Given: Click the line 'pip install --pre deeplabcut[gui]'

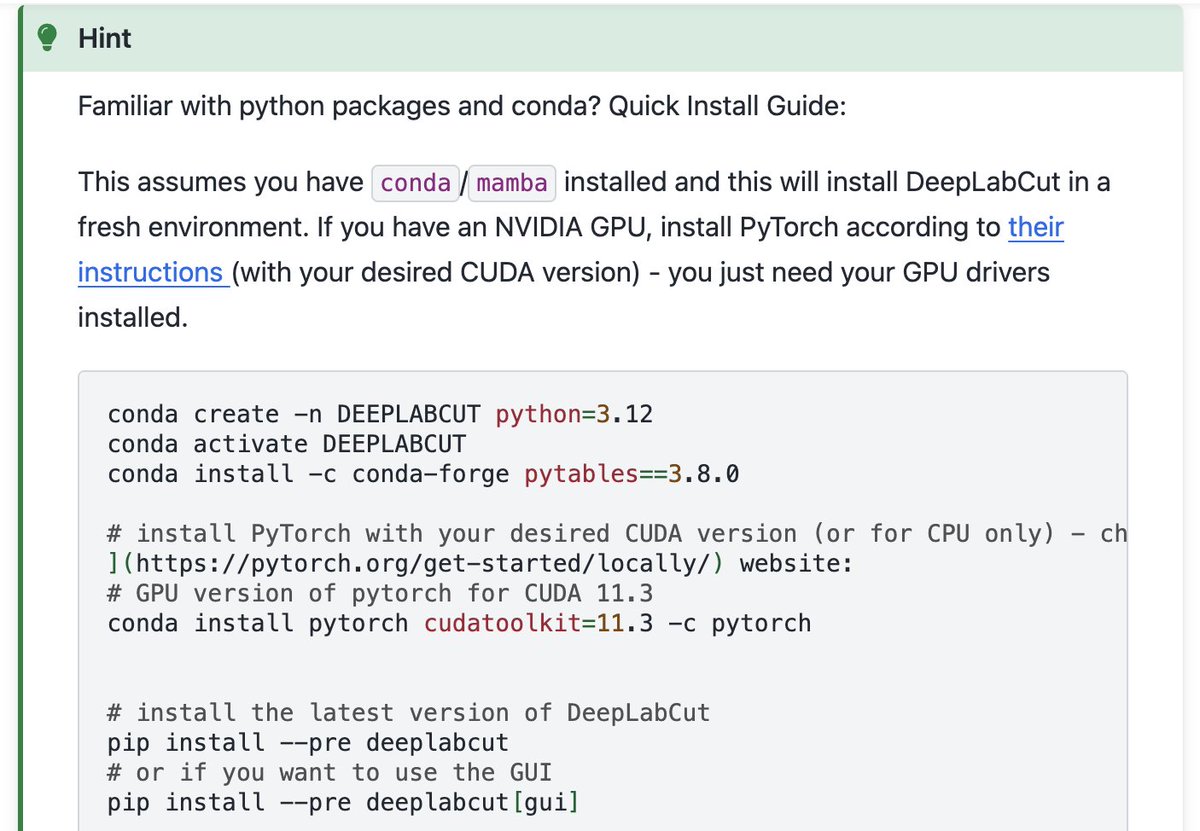Looking at the screenshot, I should pyautogui.click(x=344, y=803).
